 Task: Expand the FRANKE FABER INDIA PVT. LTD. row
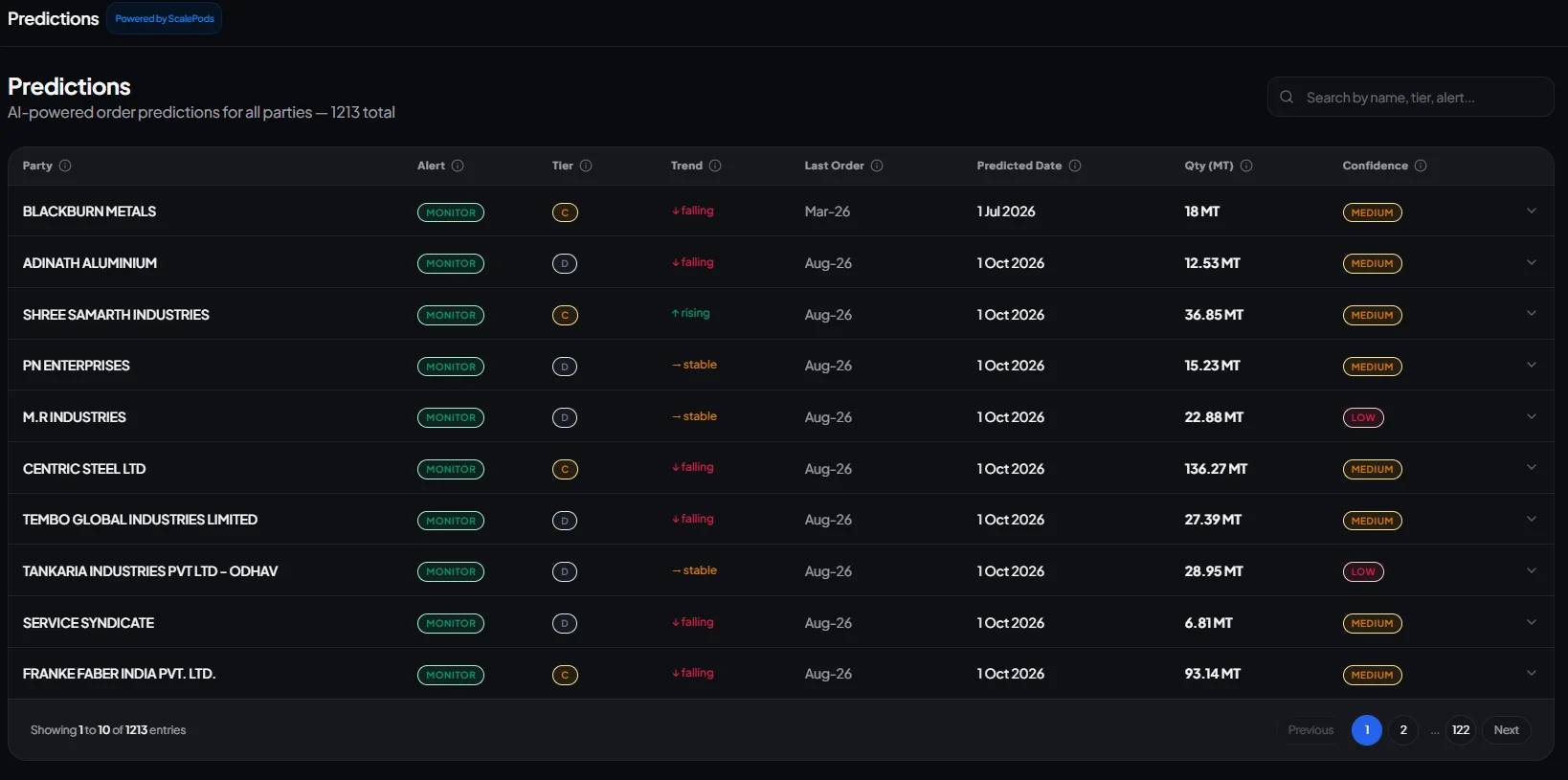click(x=1532, y=673)
